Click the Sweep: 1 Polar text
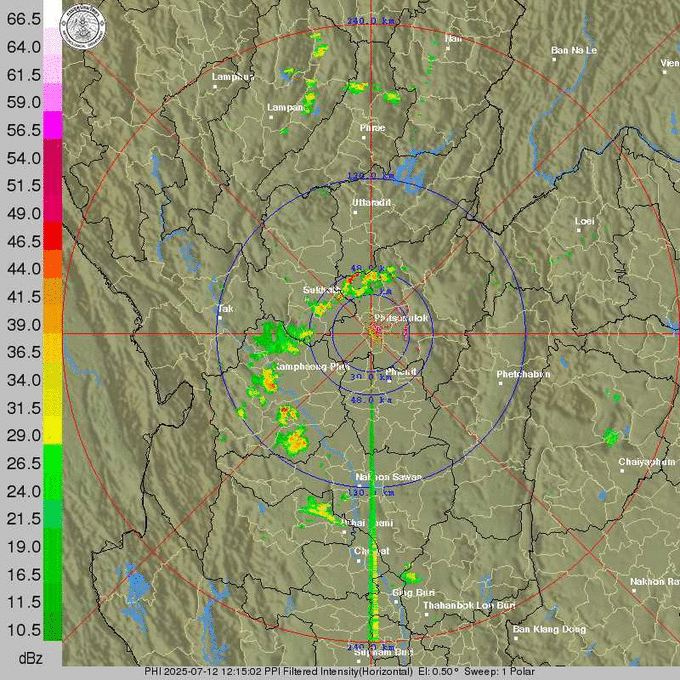Image resolution: width=680 pixels, height=680 pixels. (499, 671)
